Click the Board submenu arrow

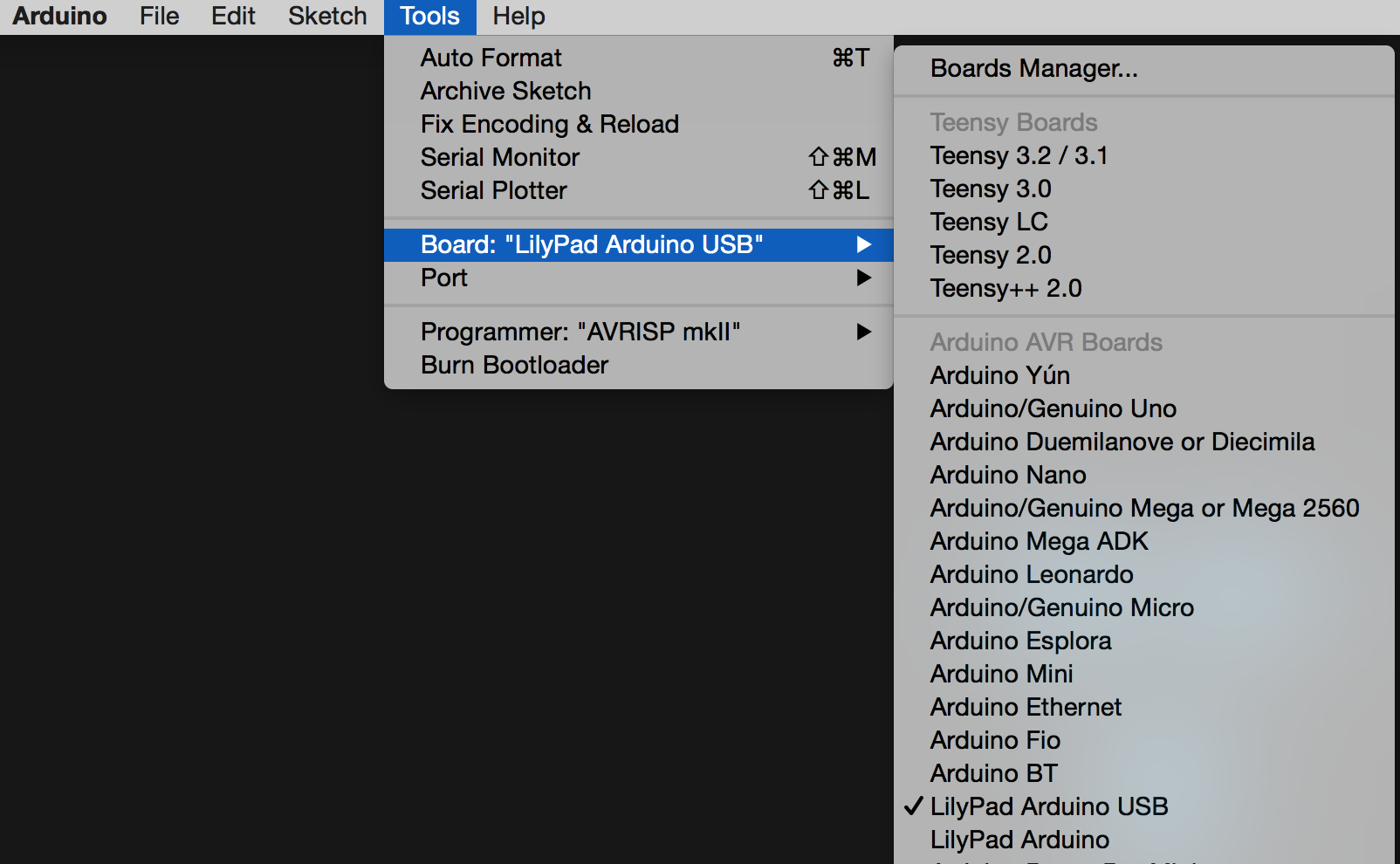coord(863,244)
